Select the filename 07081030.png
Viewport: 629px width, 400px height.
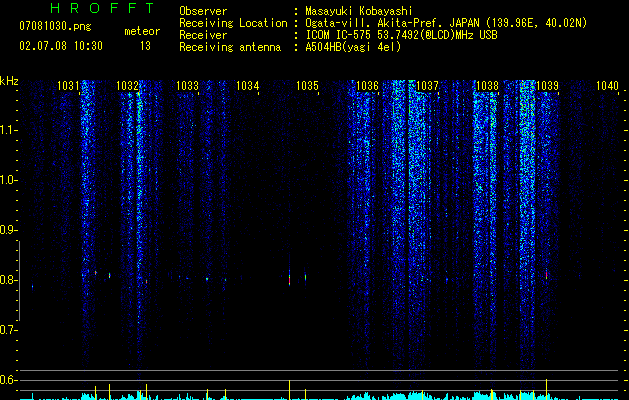(55, 27)
